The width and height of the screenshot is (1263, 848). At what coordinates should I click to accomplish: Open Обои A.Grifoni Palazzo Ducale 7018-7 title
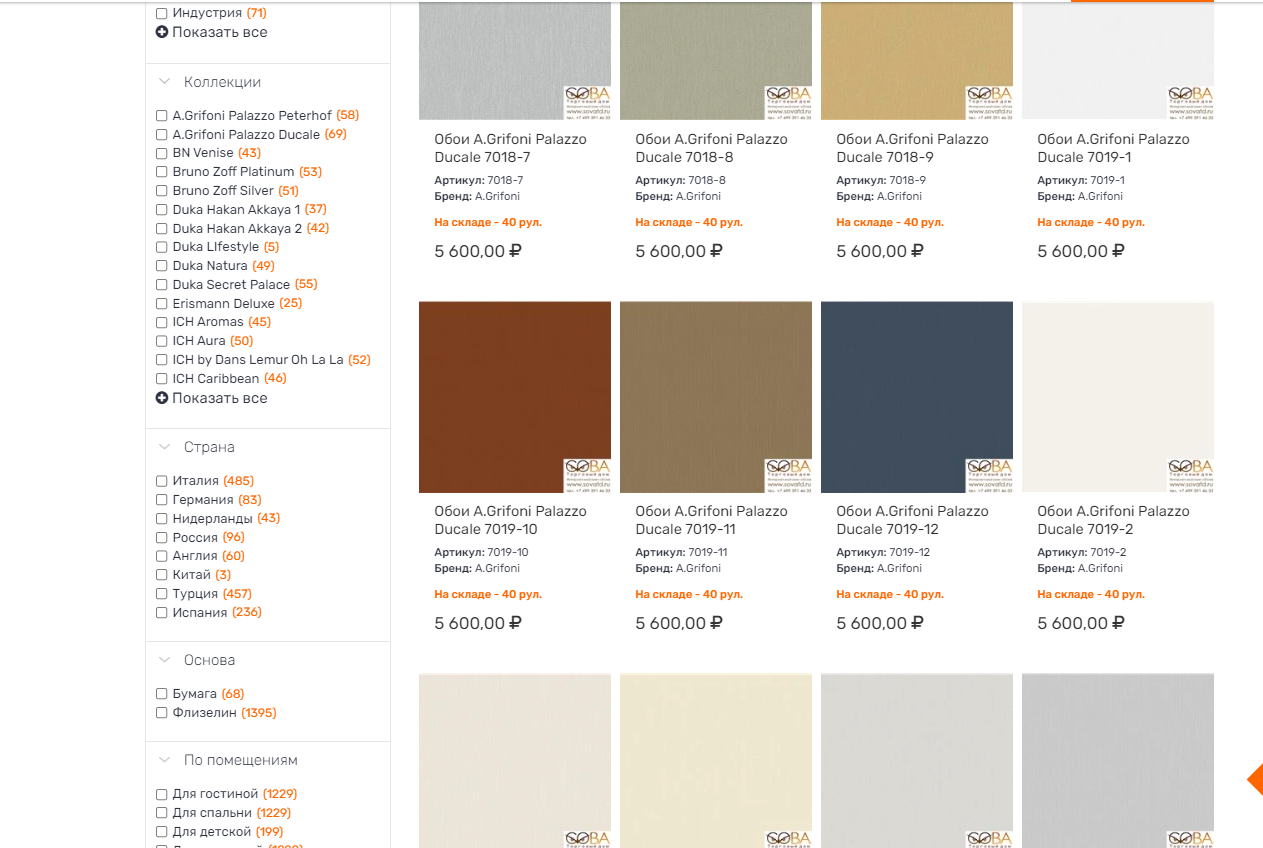click(510, 148)
